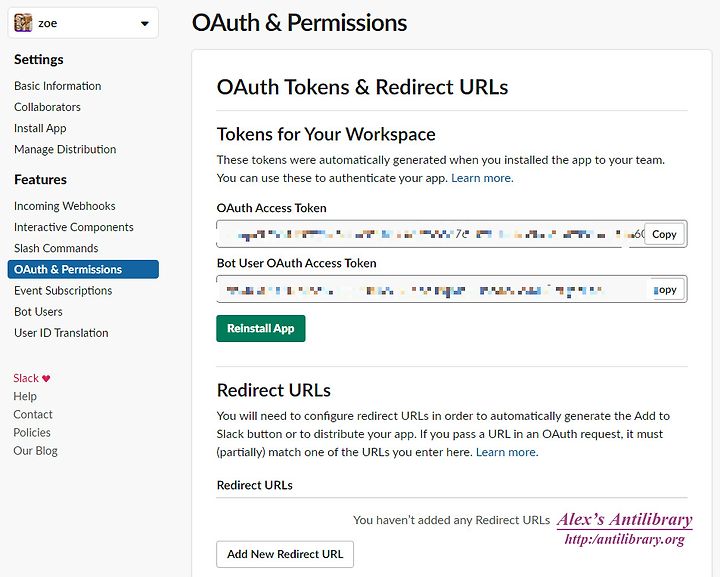Open Learn more link under Tokens
This screenshot has height=577, width=720.
(482, 178)
